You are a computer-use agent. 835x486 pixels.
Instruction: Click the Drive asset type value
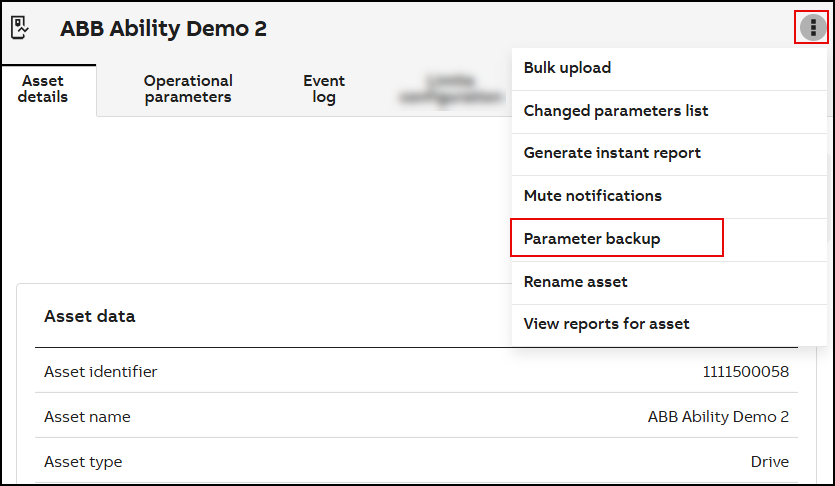769,462
